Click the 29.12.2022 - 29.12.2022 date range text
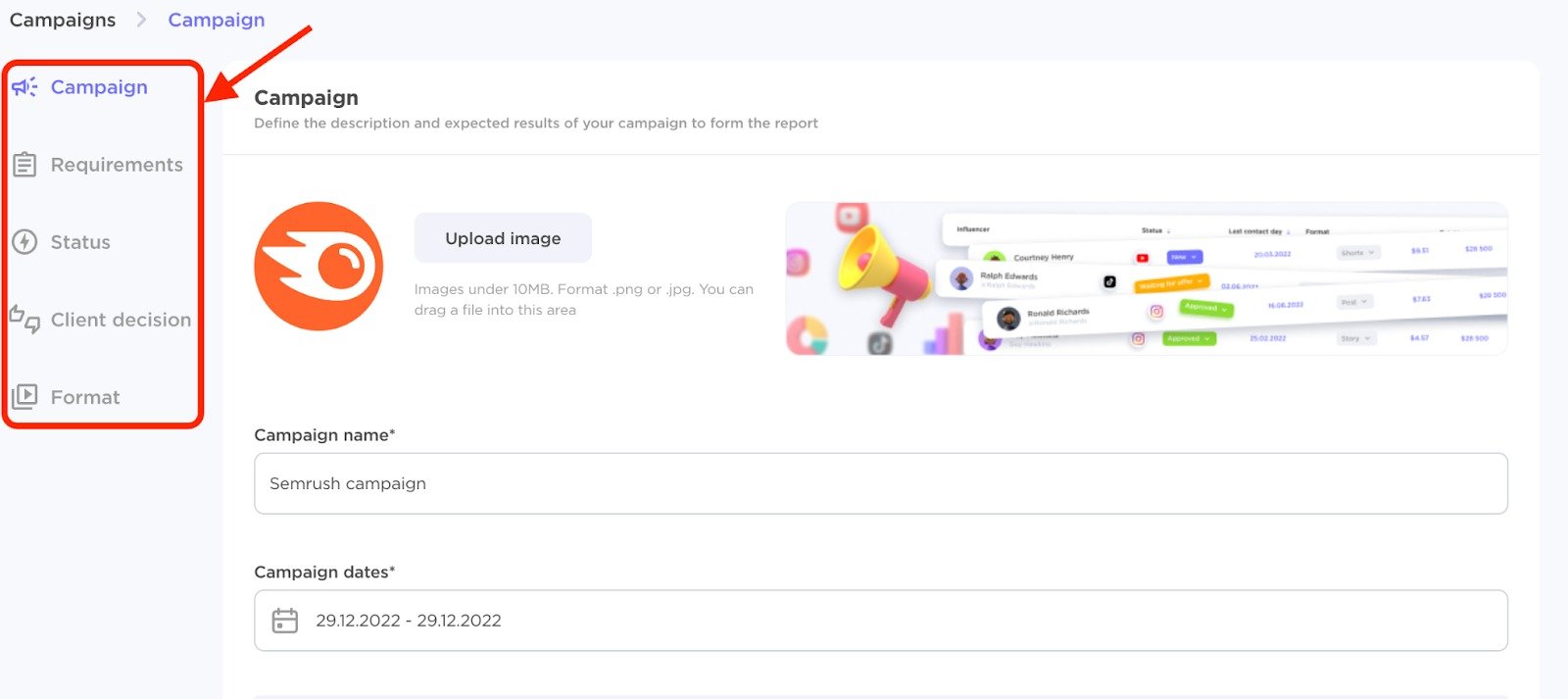Viewport: 1568px width, 699px height. [x=409, y=621]
